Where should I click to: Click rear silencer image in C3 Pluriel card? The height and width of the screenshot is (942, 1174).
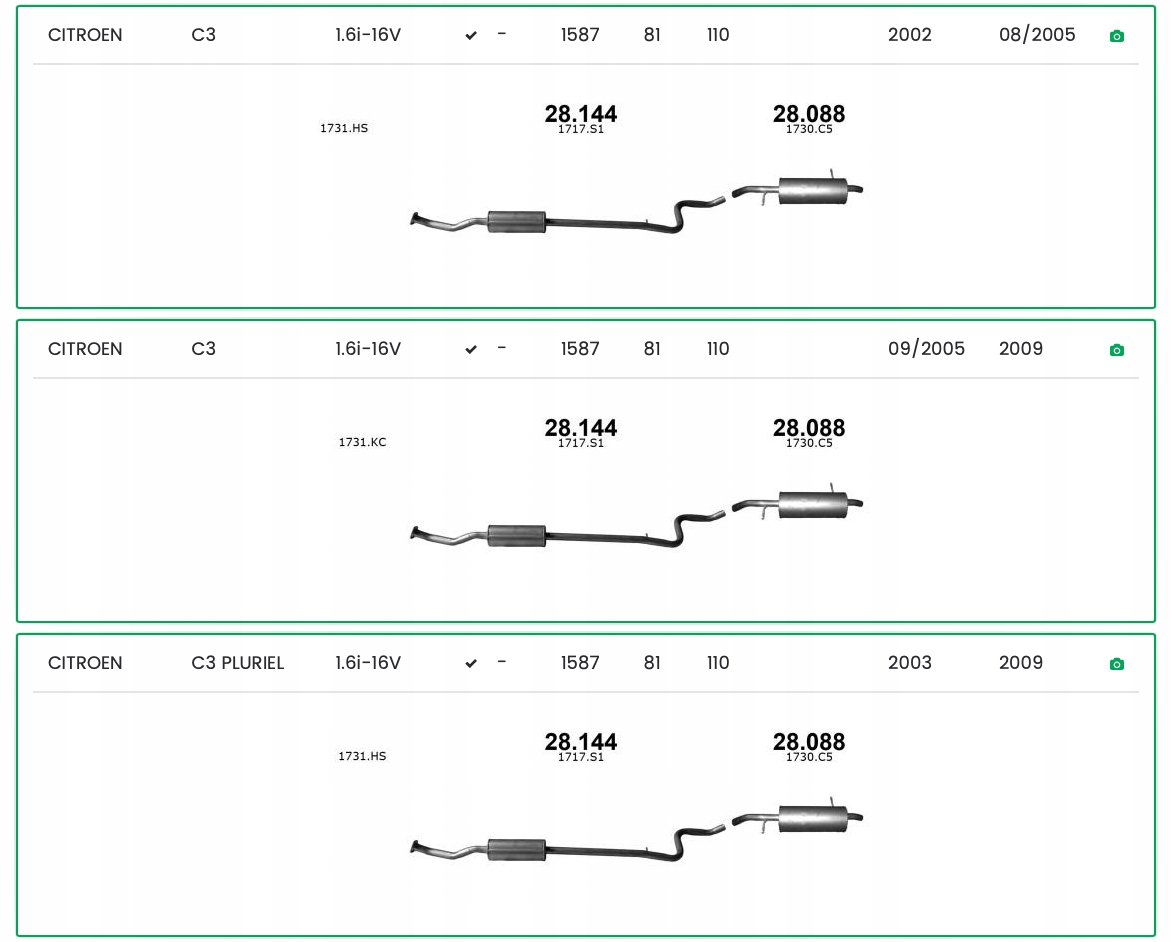pos(811,818)
